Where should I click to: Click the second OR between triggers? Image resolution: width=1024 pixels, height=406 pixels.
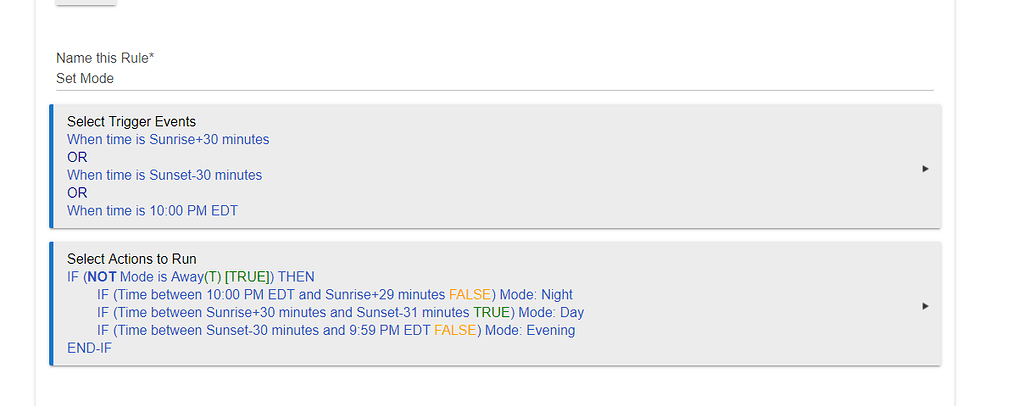coord(77,193)
